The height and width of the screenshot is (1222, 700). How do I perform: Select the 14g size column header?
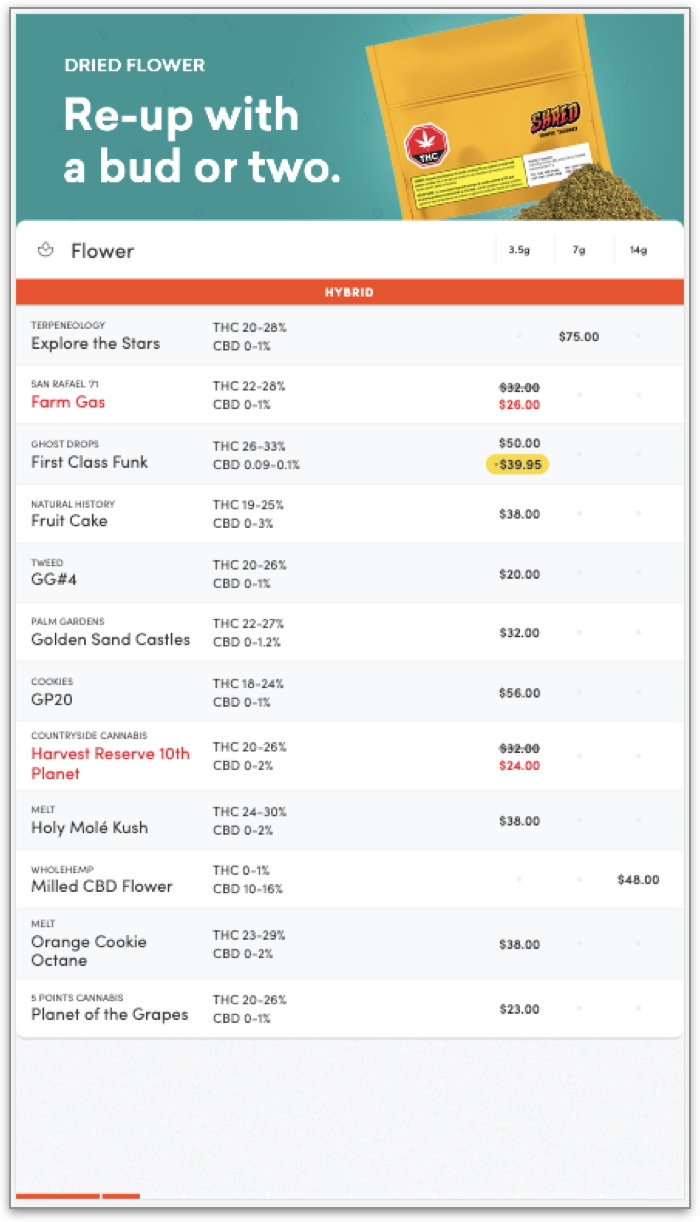pos(638,251)
